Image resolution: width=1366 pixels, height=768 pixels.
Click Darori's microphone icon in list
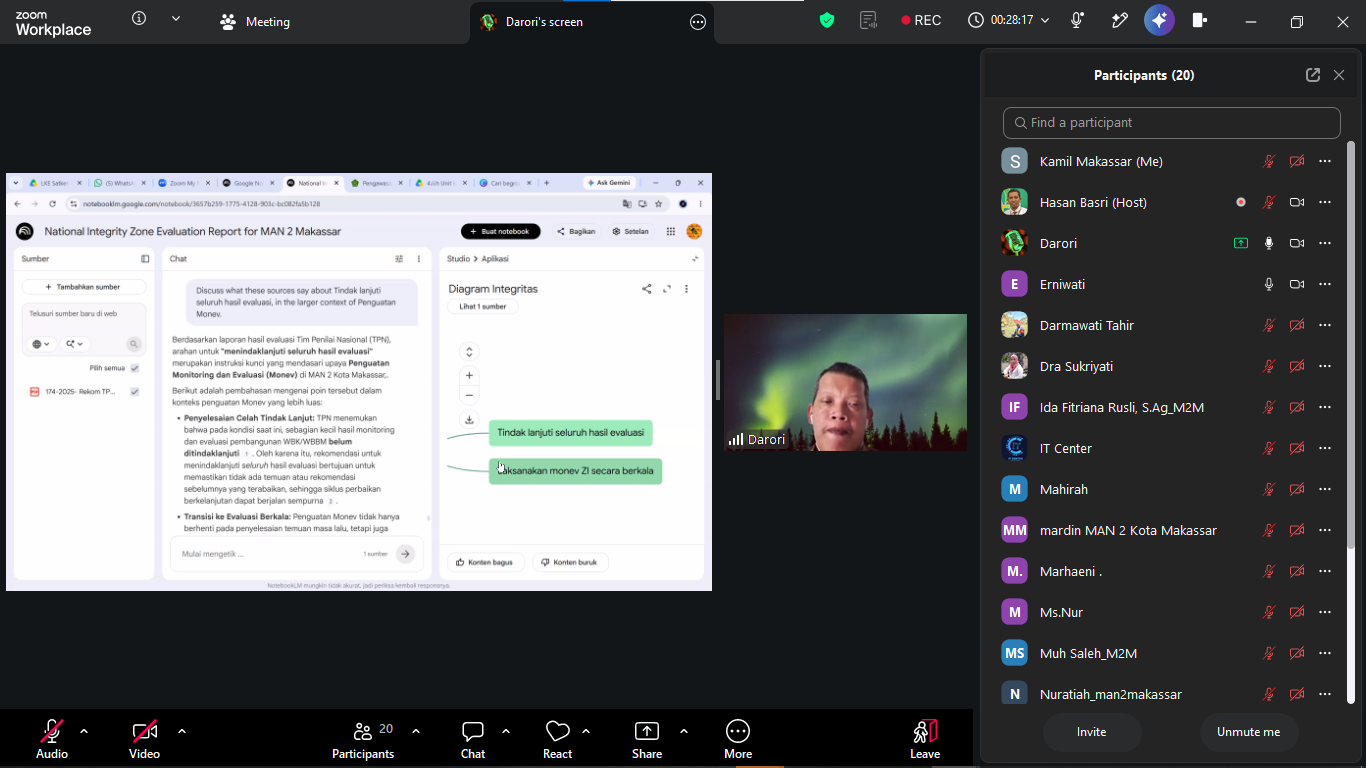(x=1269, y=243)
